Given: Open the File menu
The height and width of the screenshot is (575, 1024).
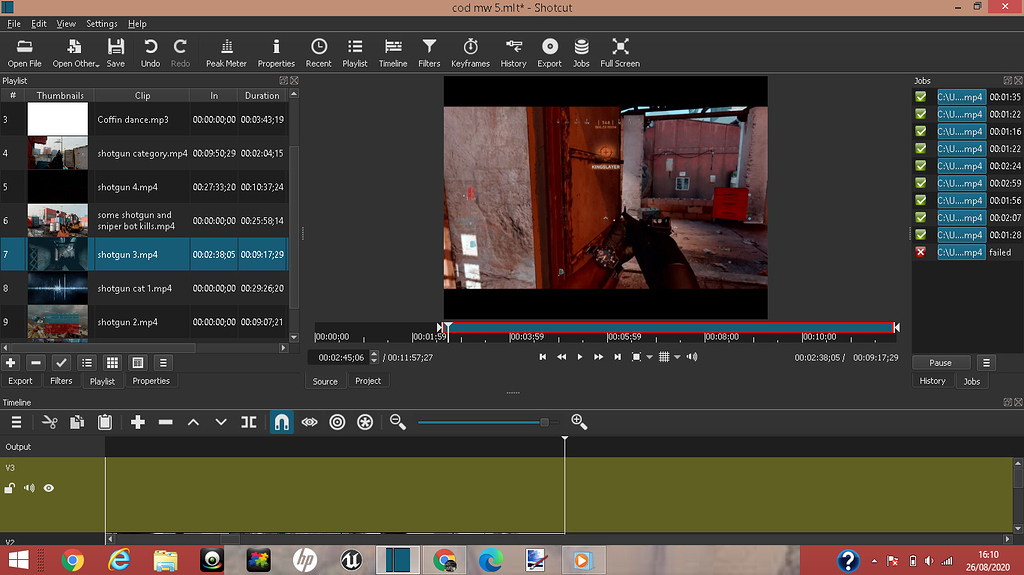Looking at the screenshot, I should [x=14, y=24].
